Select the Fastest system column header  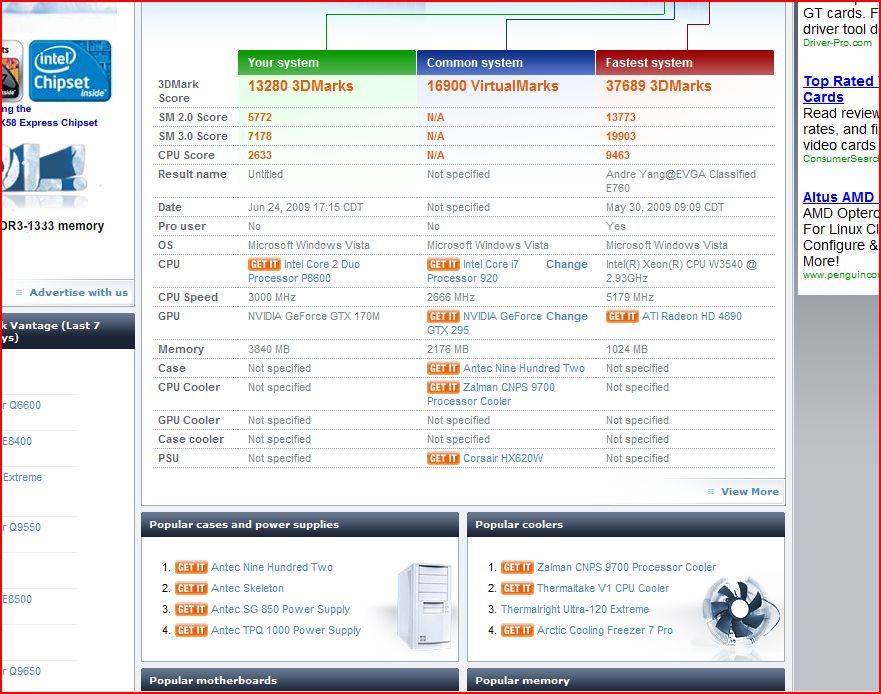tap(684, 62)
